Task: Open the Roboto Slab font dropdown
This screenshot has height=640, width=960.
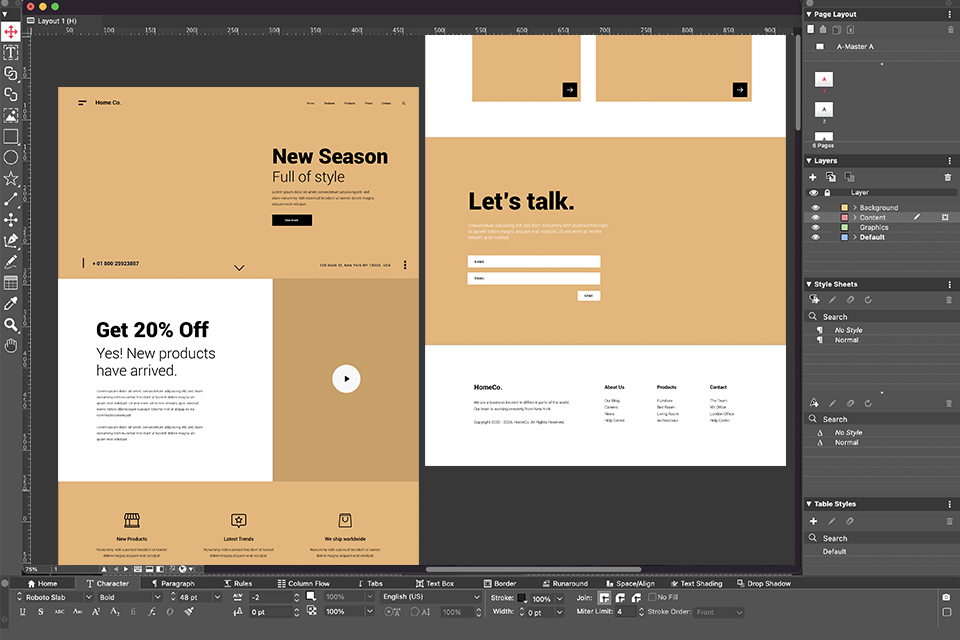Action: [x=88, y=597]
